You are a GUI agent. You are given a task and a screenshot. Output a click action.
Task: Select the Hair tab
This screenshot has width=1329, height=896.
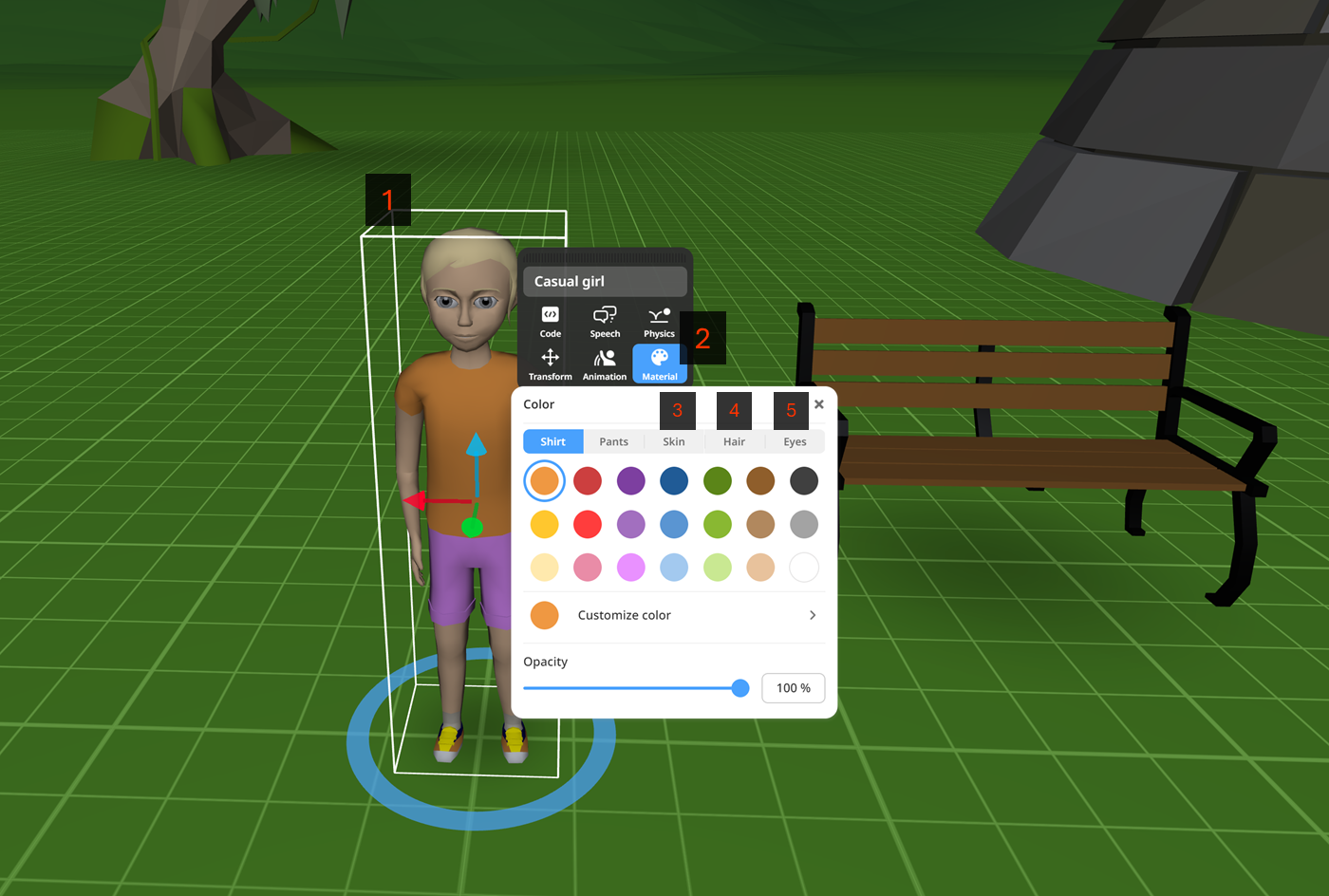click(x=734, y=441)
